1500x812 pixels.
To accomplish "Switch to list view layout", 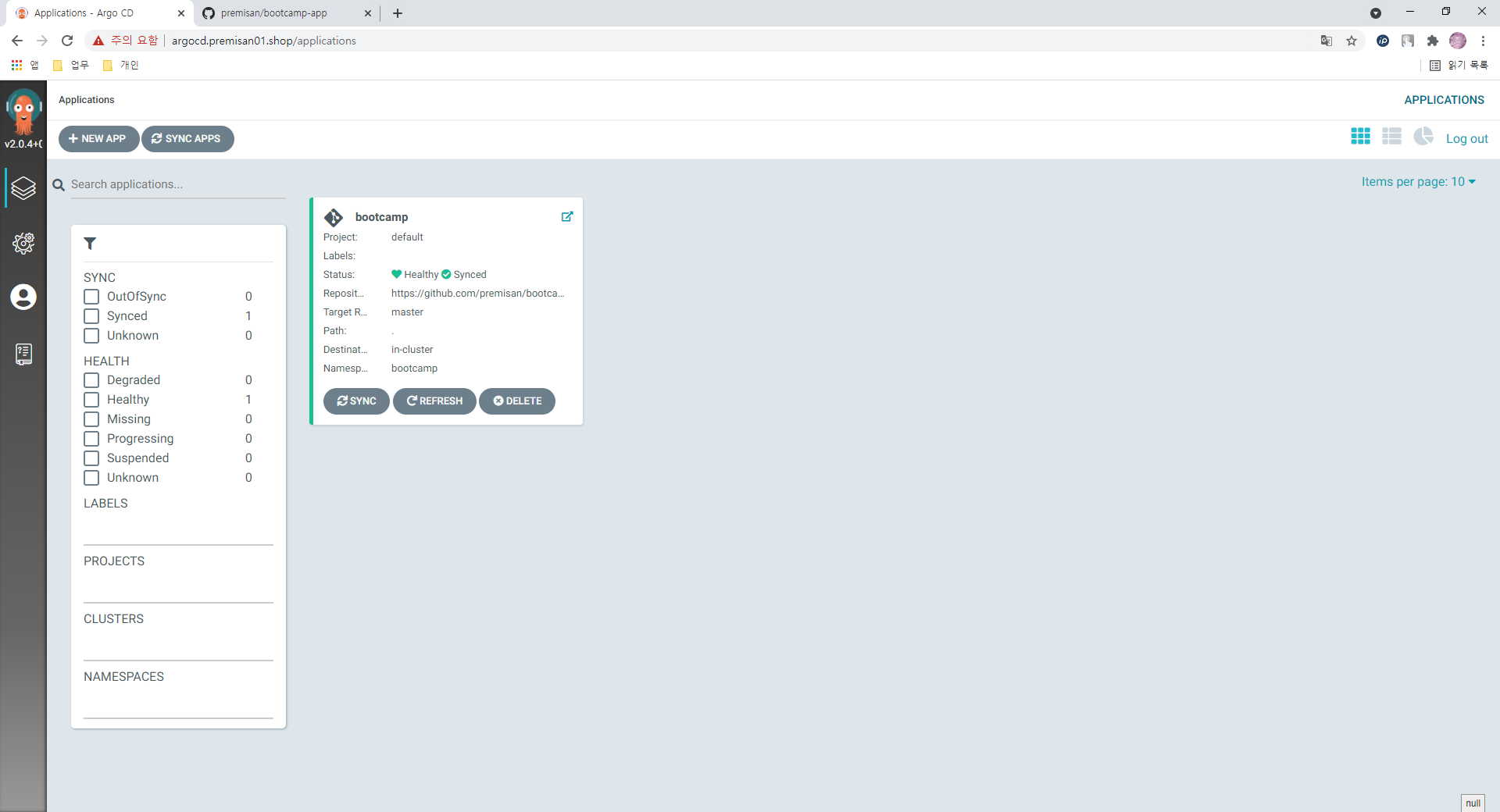I will pos(1391,137).
